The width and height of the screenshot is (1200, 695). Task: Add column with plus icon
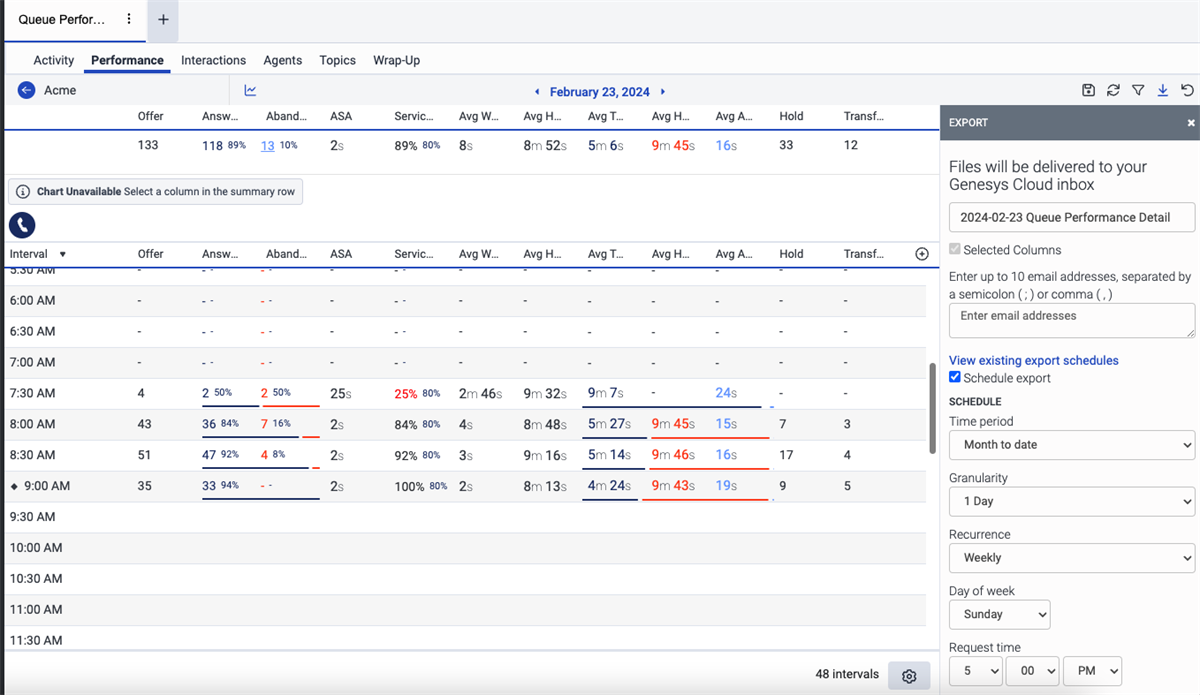point(922,254)
